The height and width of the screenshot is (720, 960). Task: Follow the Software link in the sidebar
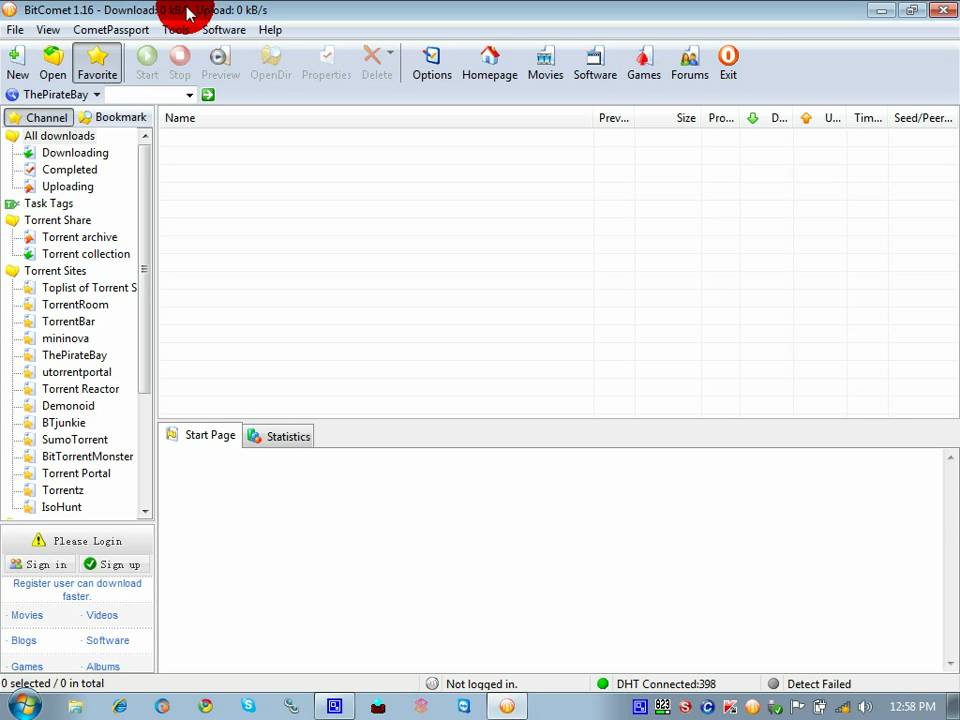(108, 640)
